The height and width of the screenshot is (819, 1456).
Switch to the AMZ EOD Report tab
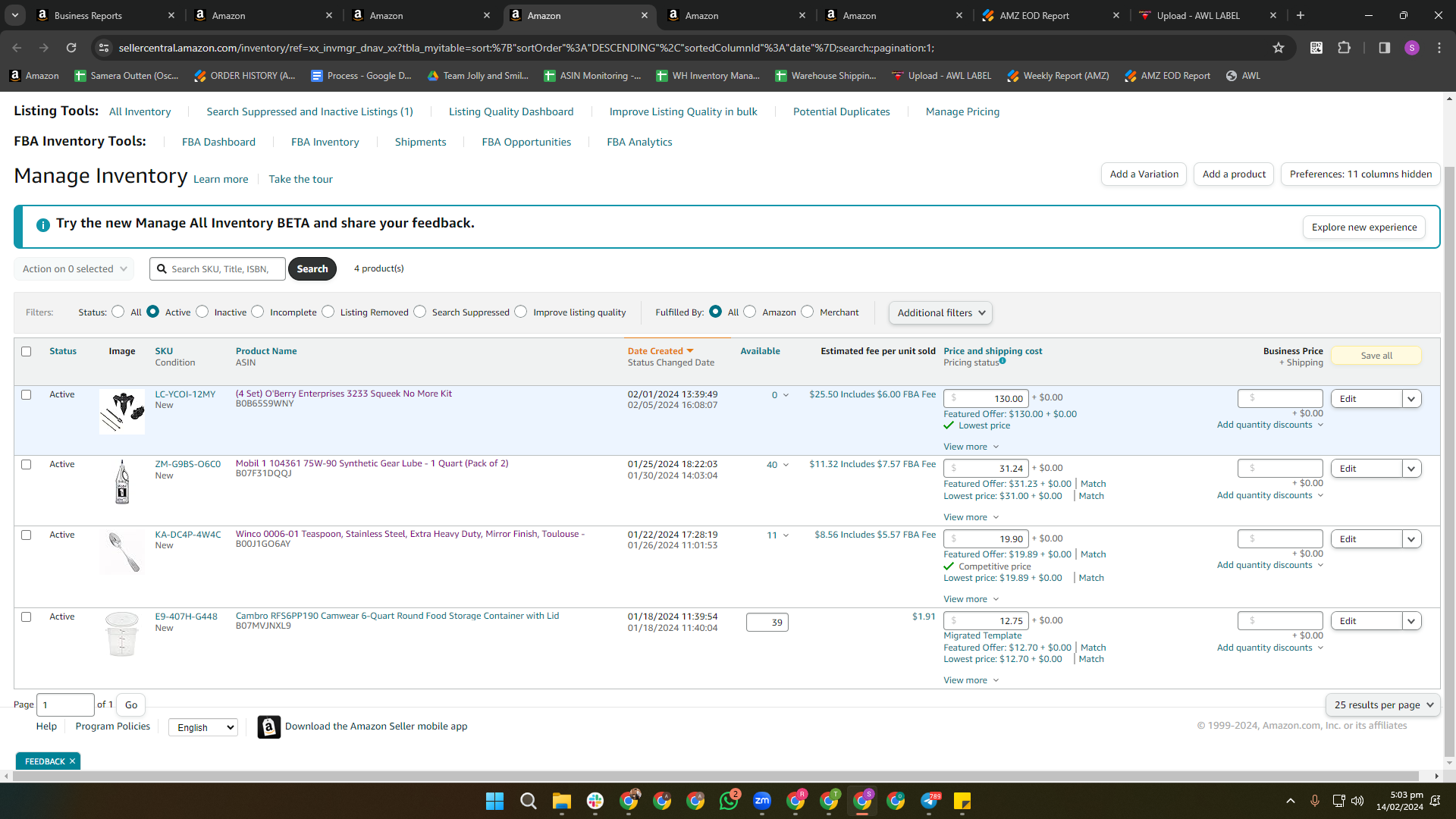tap(1050, 15)
